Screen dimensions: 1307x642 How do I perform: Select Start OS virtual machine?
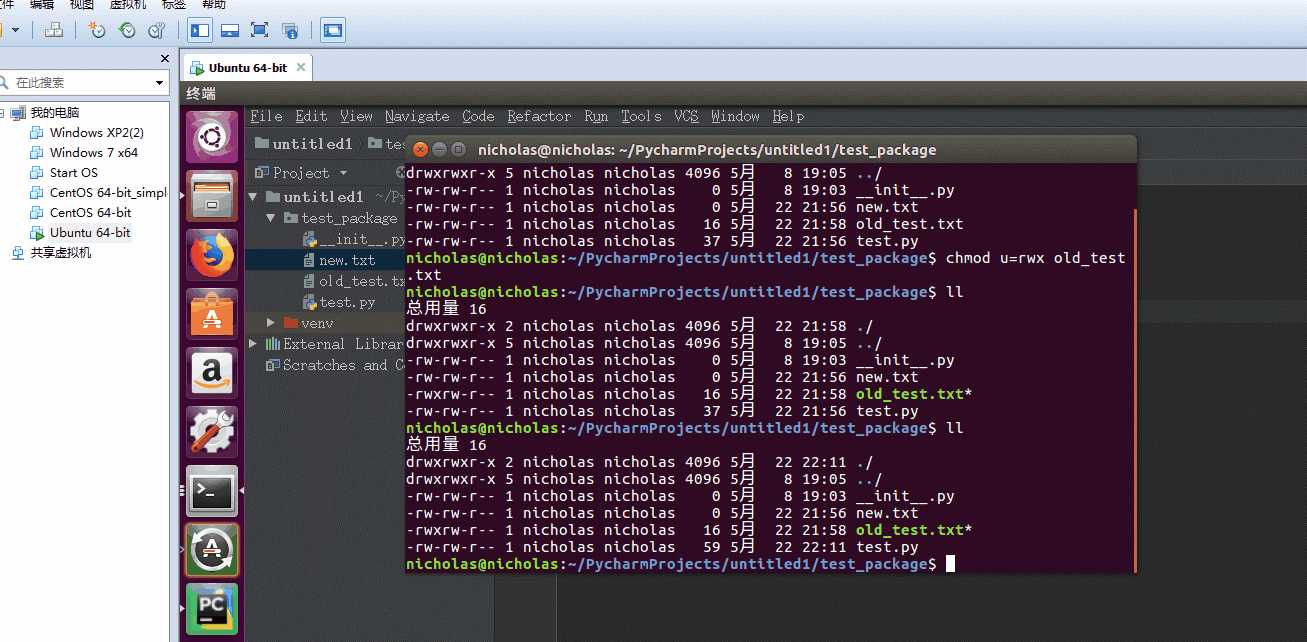[65, 172]
